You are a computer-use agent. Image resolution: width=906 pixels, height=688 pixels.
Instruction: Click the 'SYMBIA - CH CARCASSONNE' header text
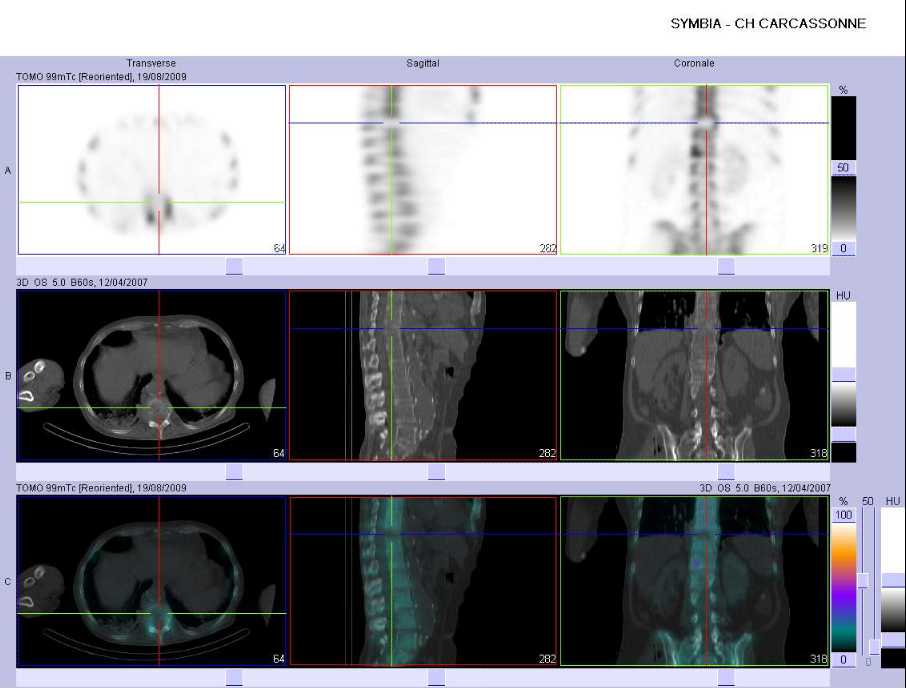pos(768,24)
